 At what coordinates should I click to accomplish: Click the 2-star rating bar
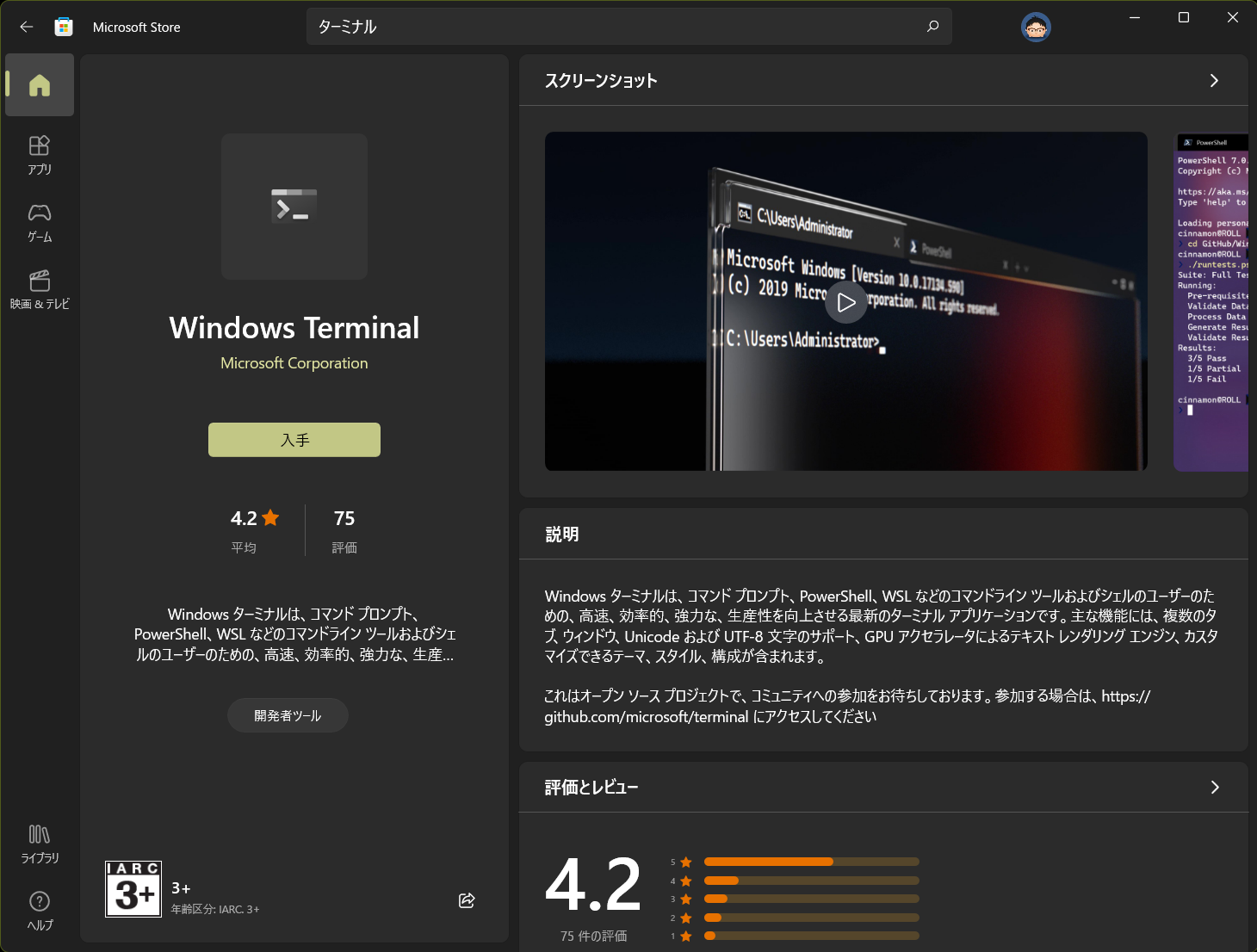coord(811,918)
